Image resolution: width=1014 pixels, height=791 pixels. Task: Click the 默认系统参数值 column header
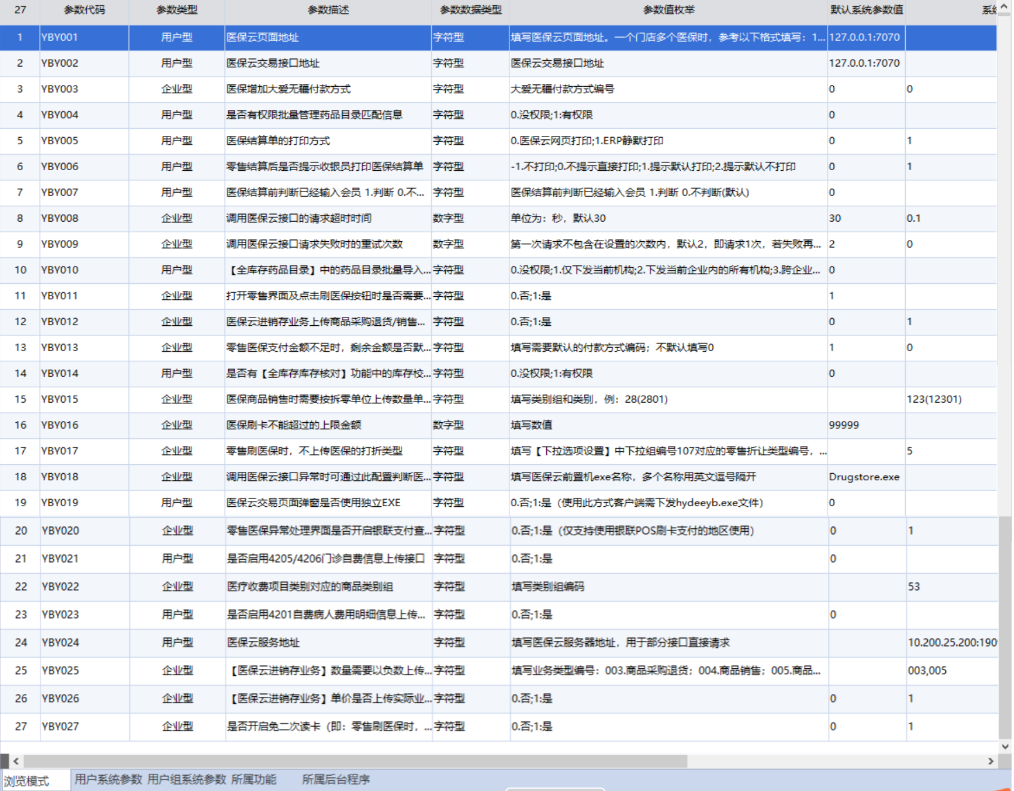point(866,10)
